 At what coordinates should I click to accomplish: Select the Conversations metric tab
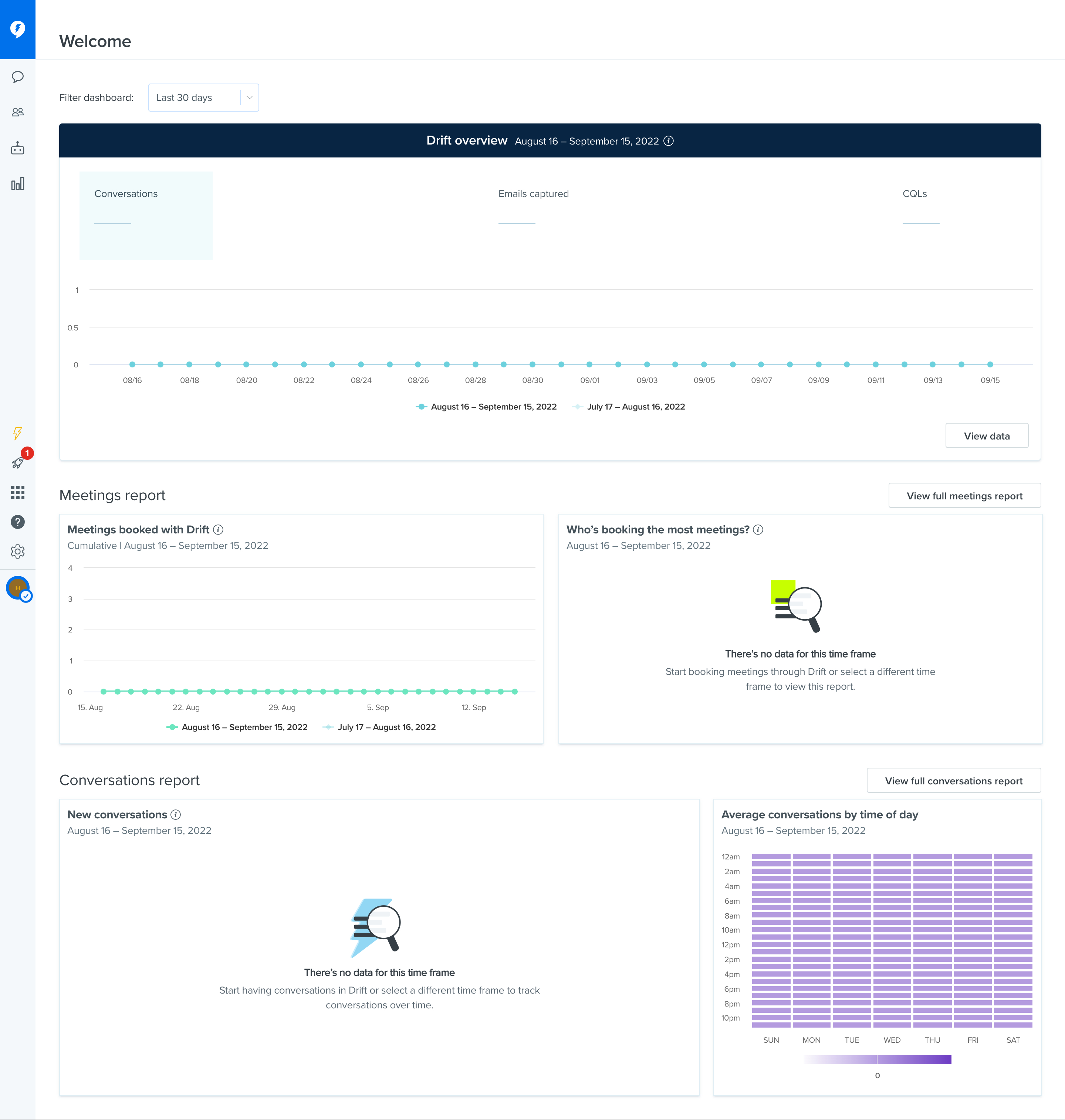pyautogui.click(x=146, y=215)
